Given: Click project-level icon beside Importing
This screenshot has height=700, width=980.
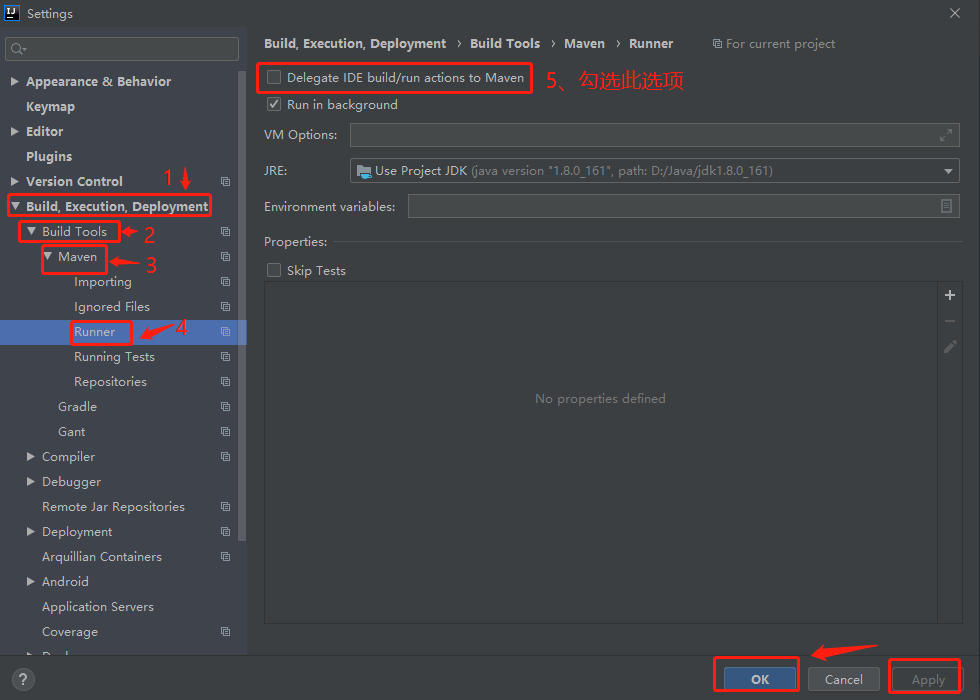Looking at the screenshot, I should click(x=226, y=281).
